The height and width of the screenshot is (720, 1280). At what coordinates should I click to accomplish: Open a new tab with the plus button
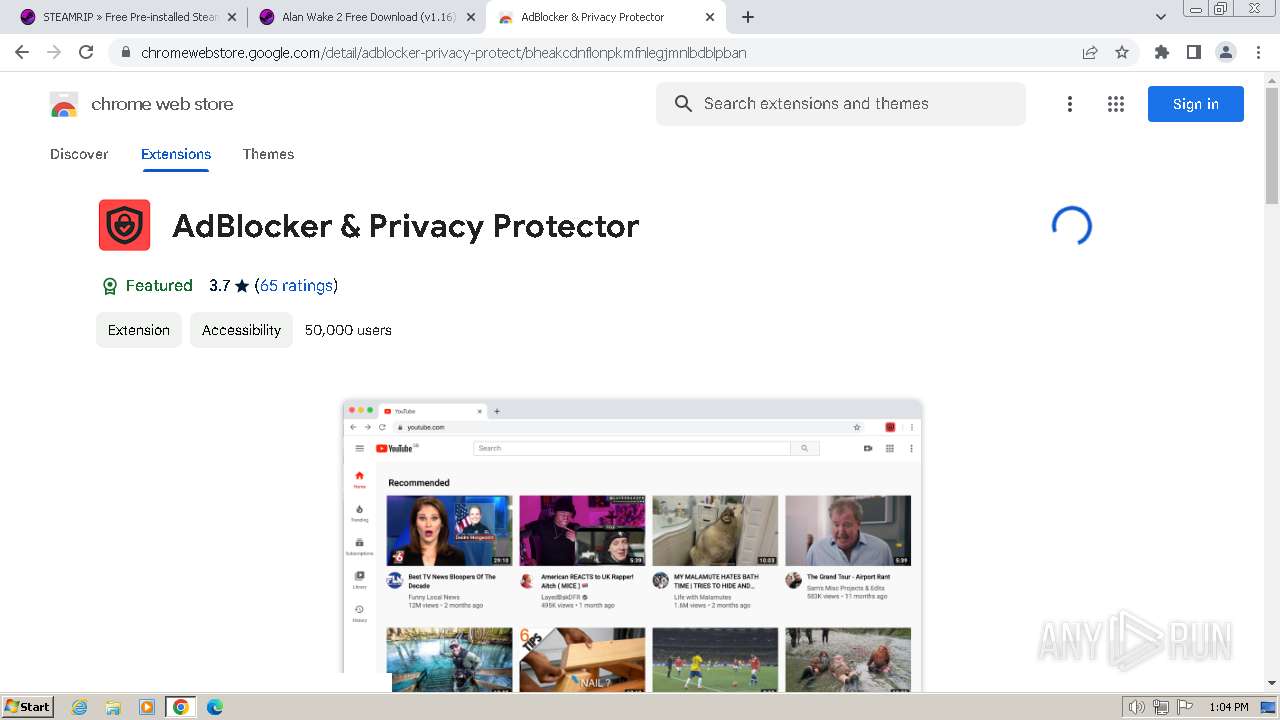[748, 17]
